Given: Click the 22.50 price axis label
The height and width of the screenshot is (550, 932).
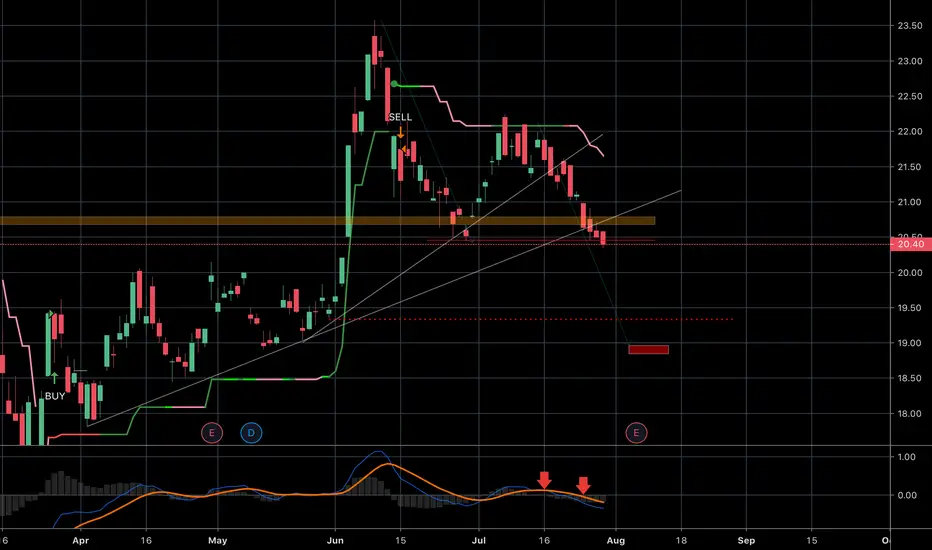Looking at the screenshot, I should click(x=910, y=96).
